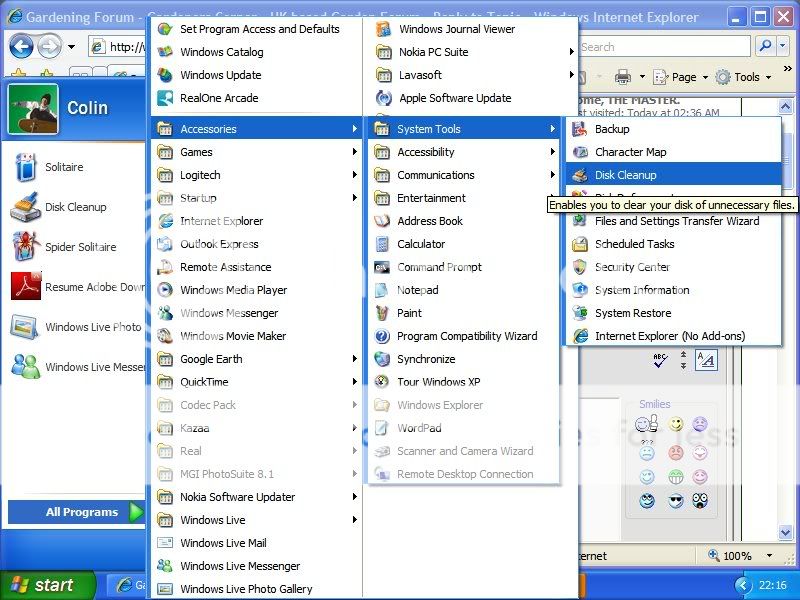
Task: Click the Disk Cleanup icon in System Tools
Action: tap(580, 175)
